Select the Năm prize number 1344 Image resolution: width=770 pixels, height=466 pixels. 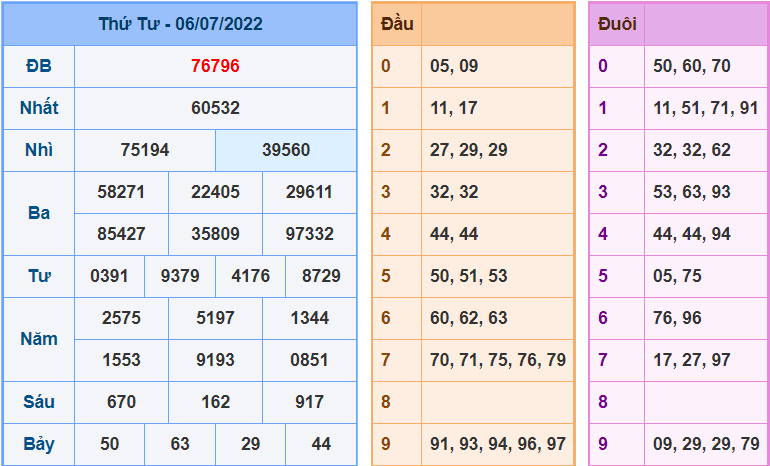point(309,318)
